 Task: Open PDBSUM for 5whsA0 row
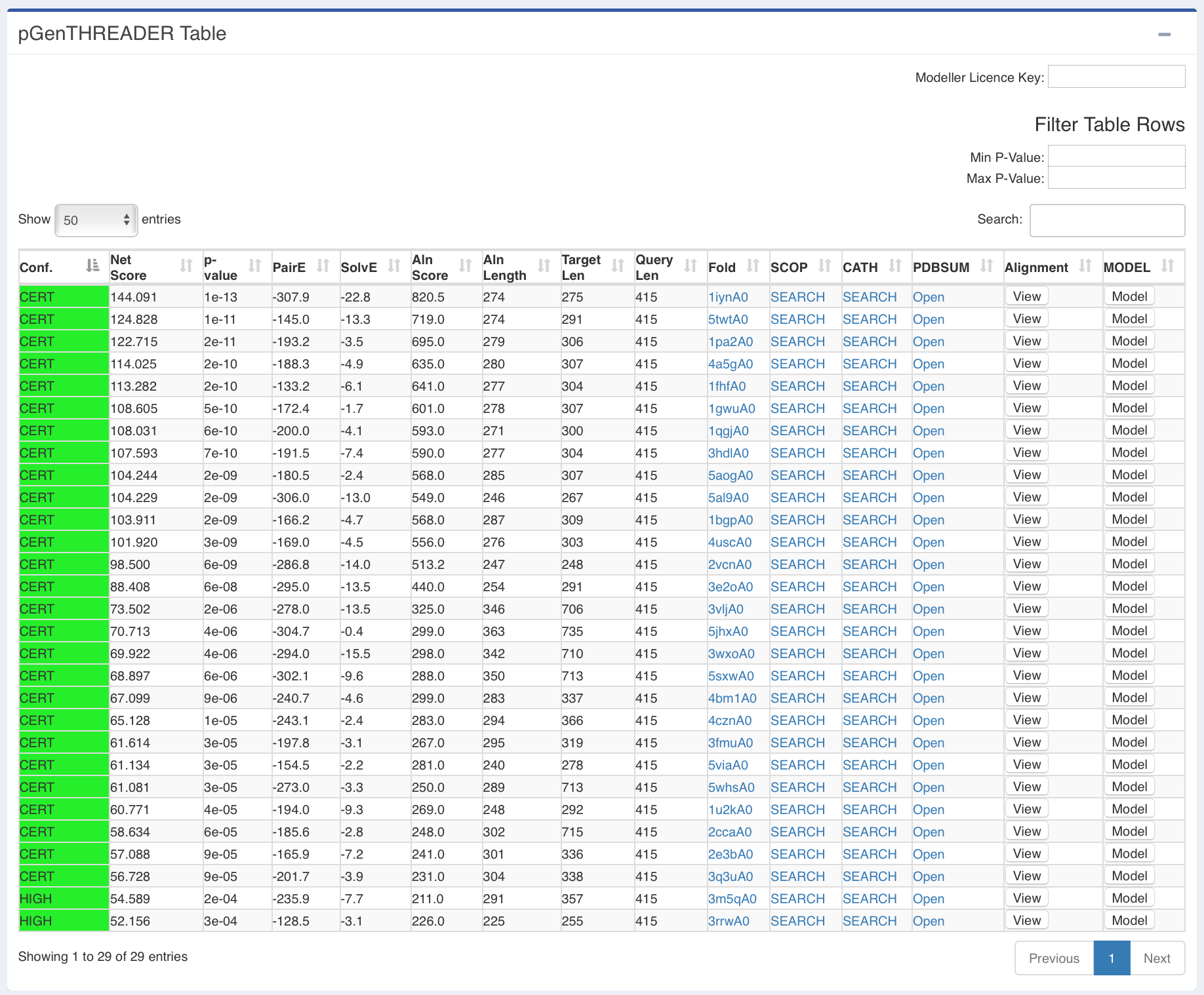(929, 787)
